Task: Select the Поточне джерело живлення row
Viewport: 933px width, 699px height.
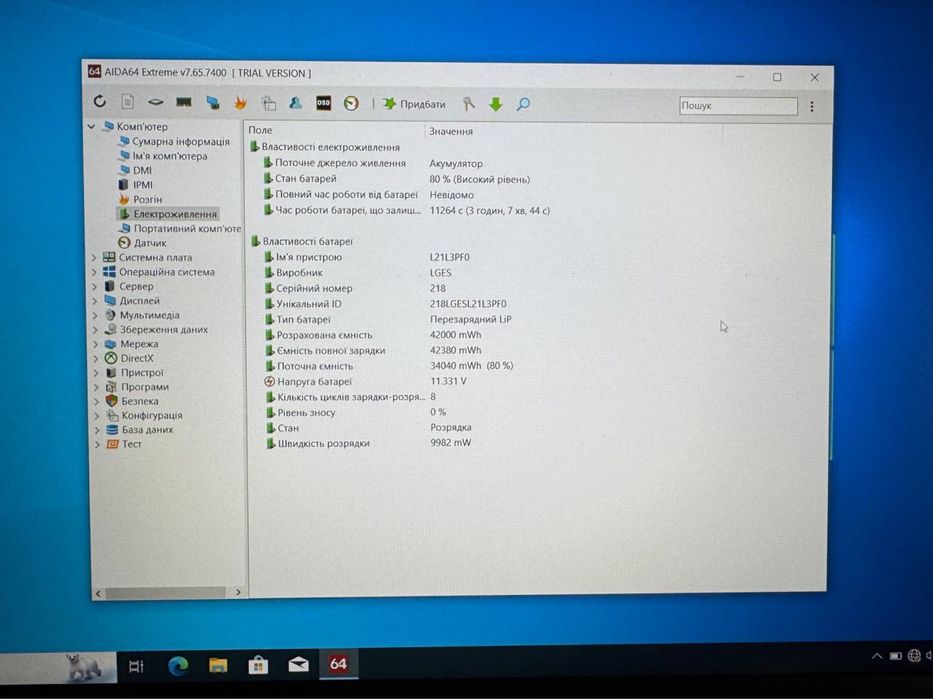Action: click(373, 163)
